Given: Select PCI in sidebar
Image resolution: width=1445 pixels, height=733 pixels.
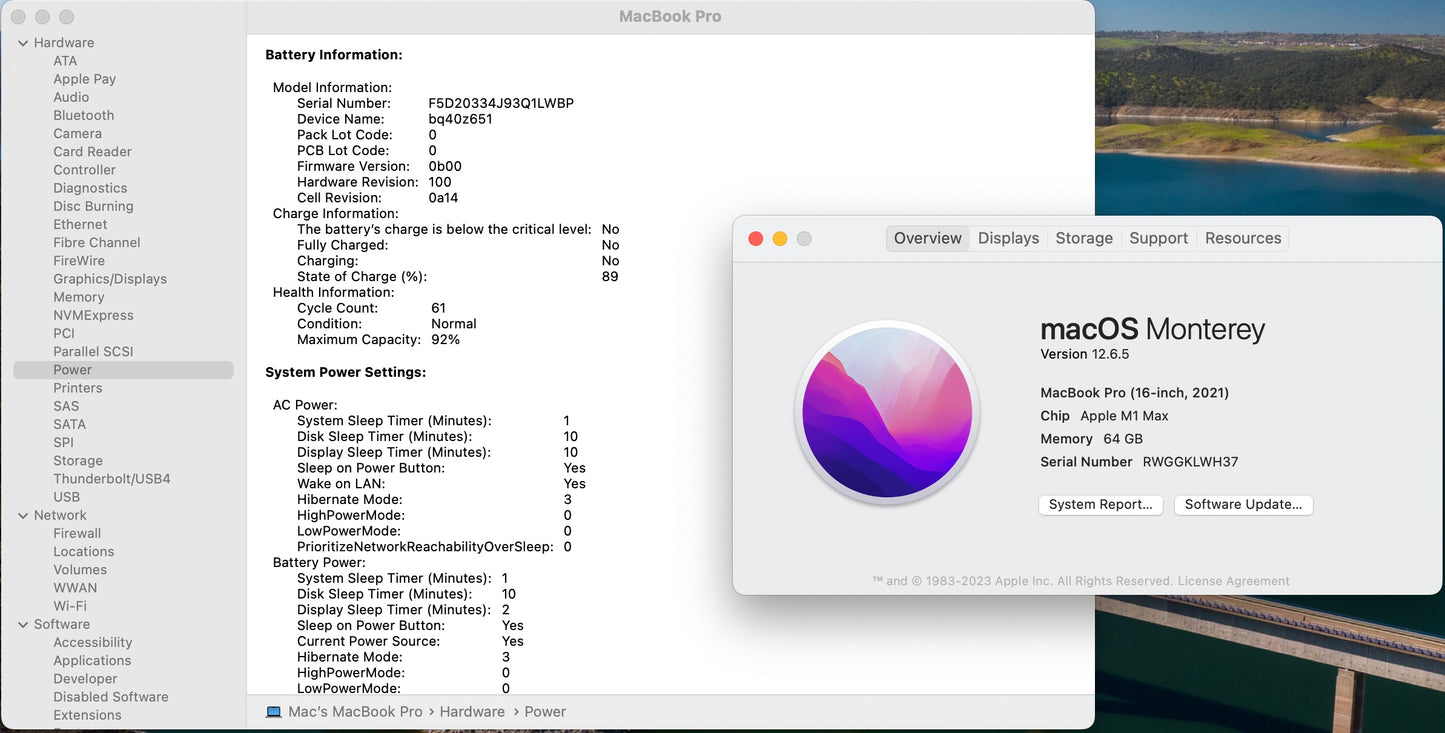Looking at the screenshot, I should pos(64,334).
